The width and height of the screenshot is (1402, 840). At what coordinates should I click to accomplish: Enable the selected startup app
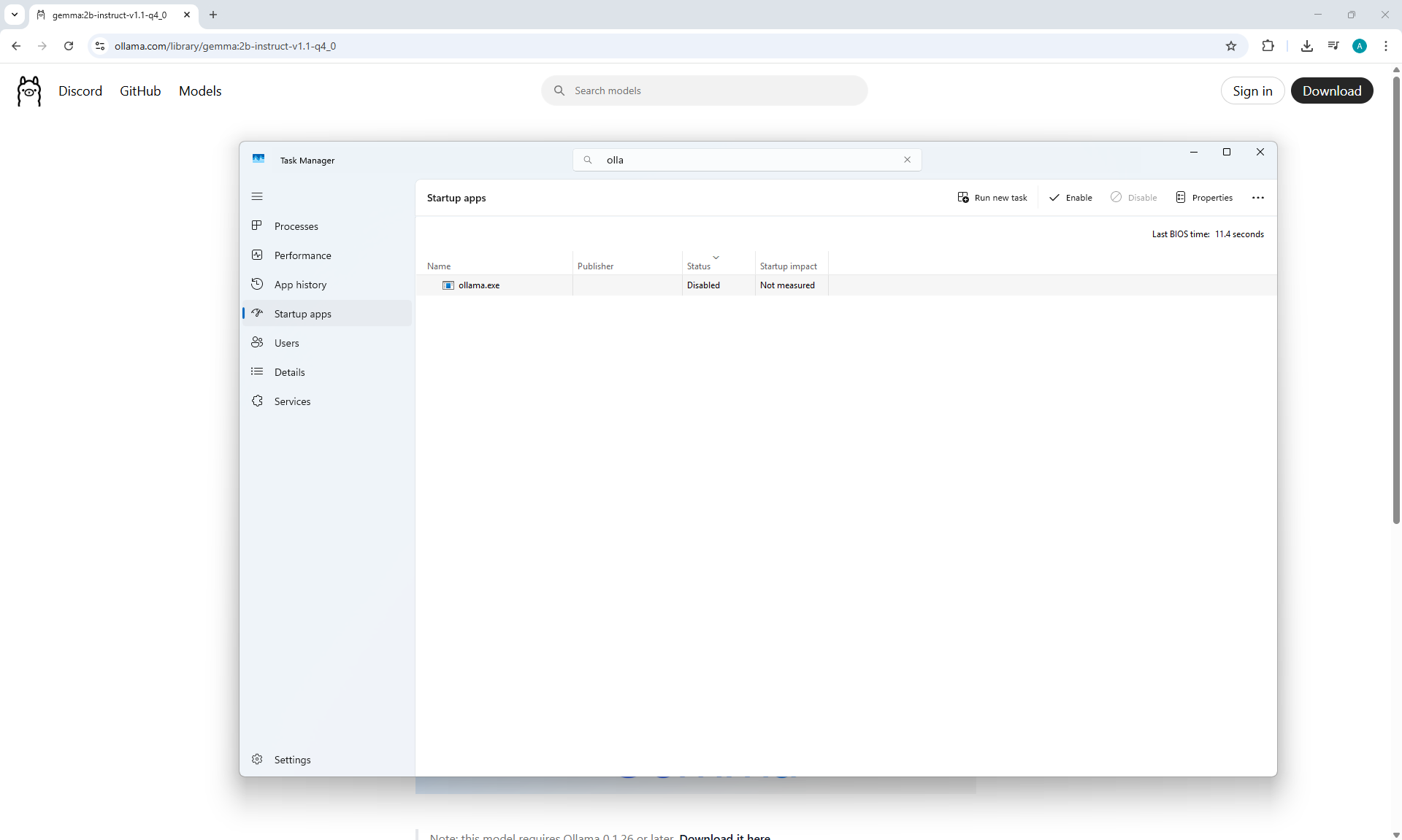[x=1070, y=198]
